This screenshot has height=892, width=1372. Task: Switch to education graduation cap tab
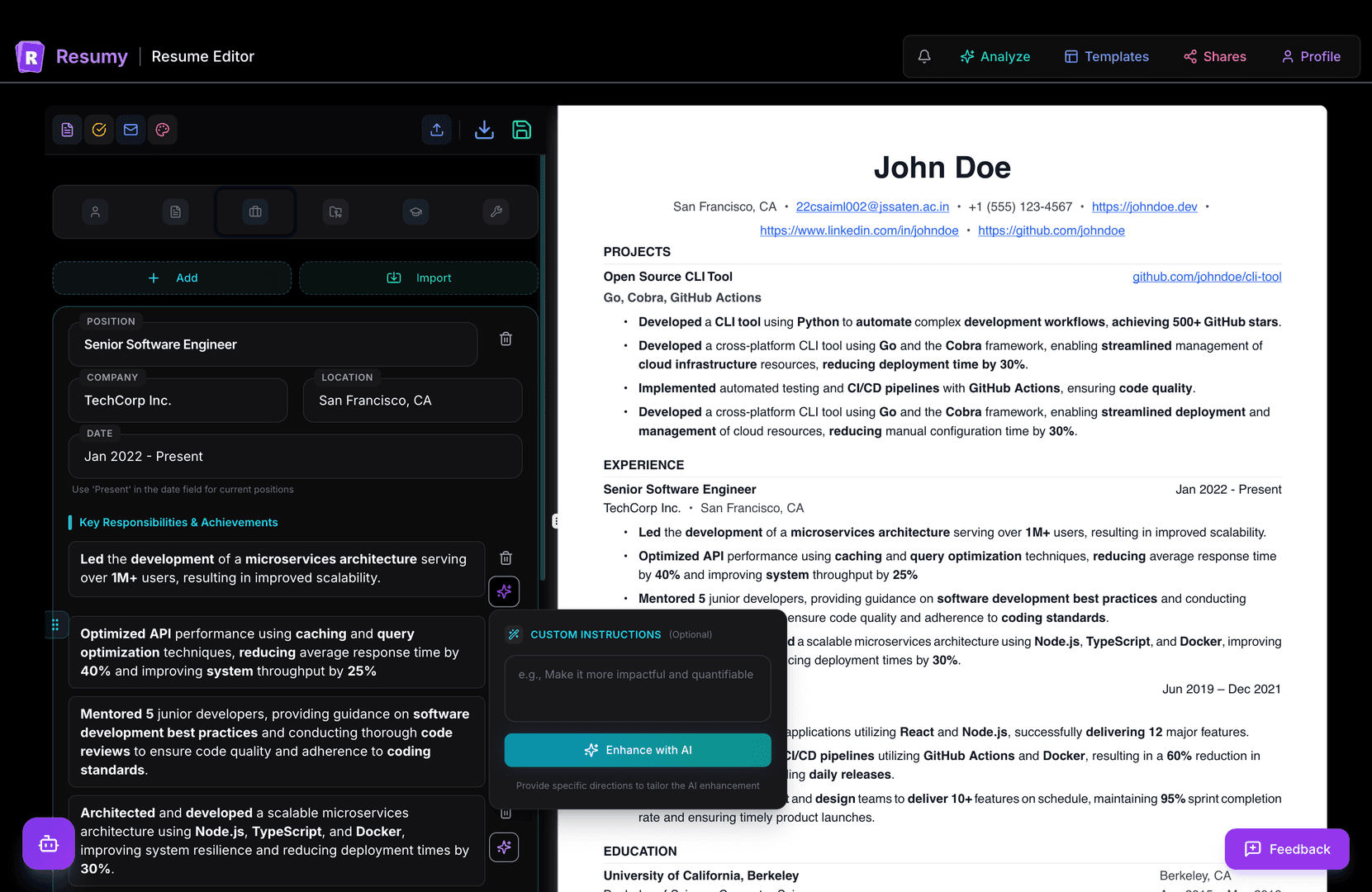[x=415, y=212]
